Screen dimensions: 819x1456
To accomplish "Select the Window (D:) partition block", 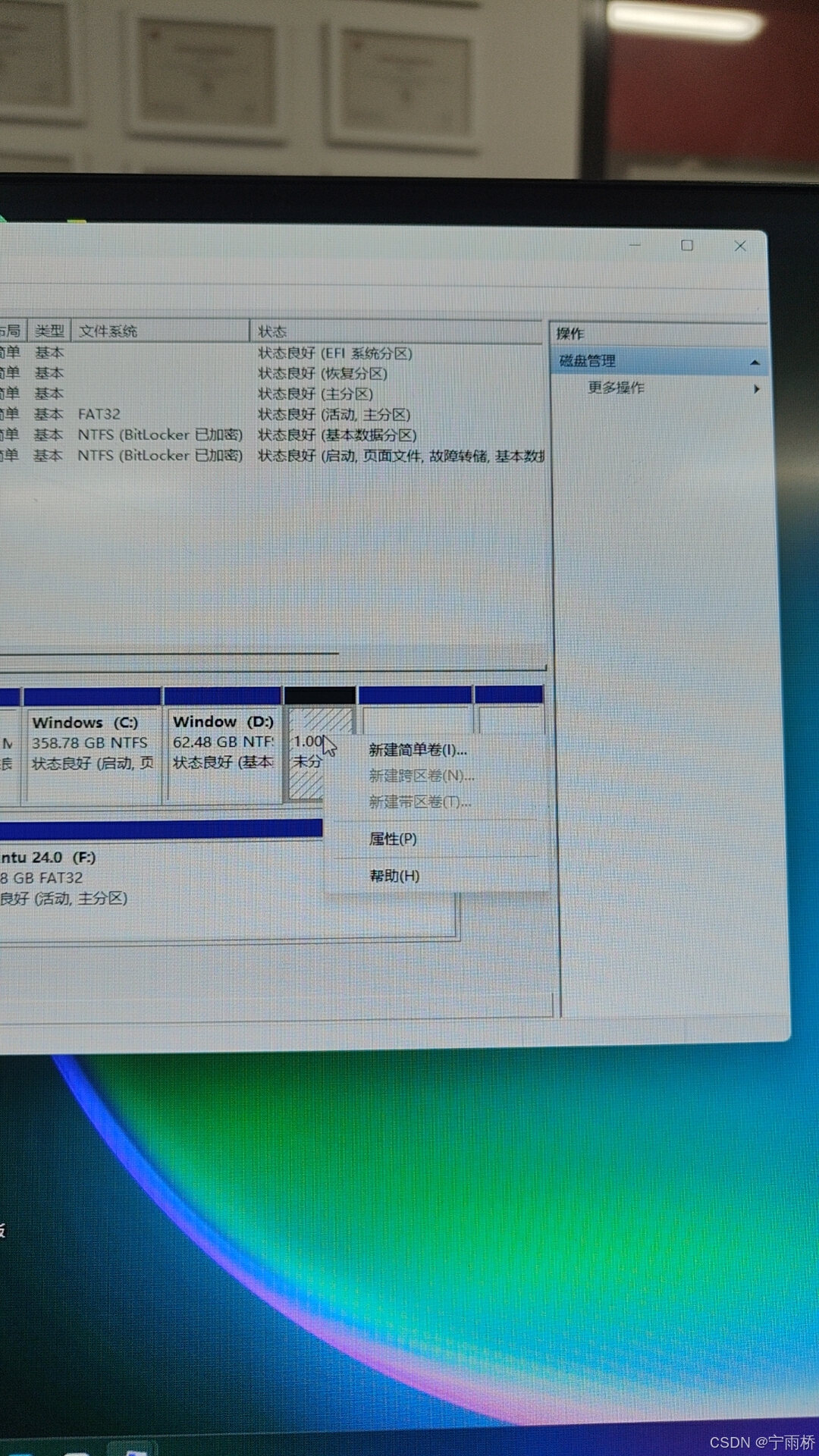I will click(x=222, y=745).
